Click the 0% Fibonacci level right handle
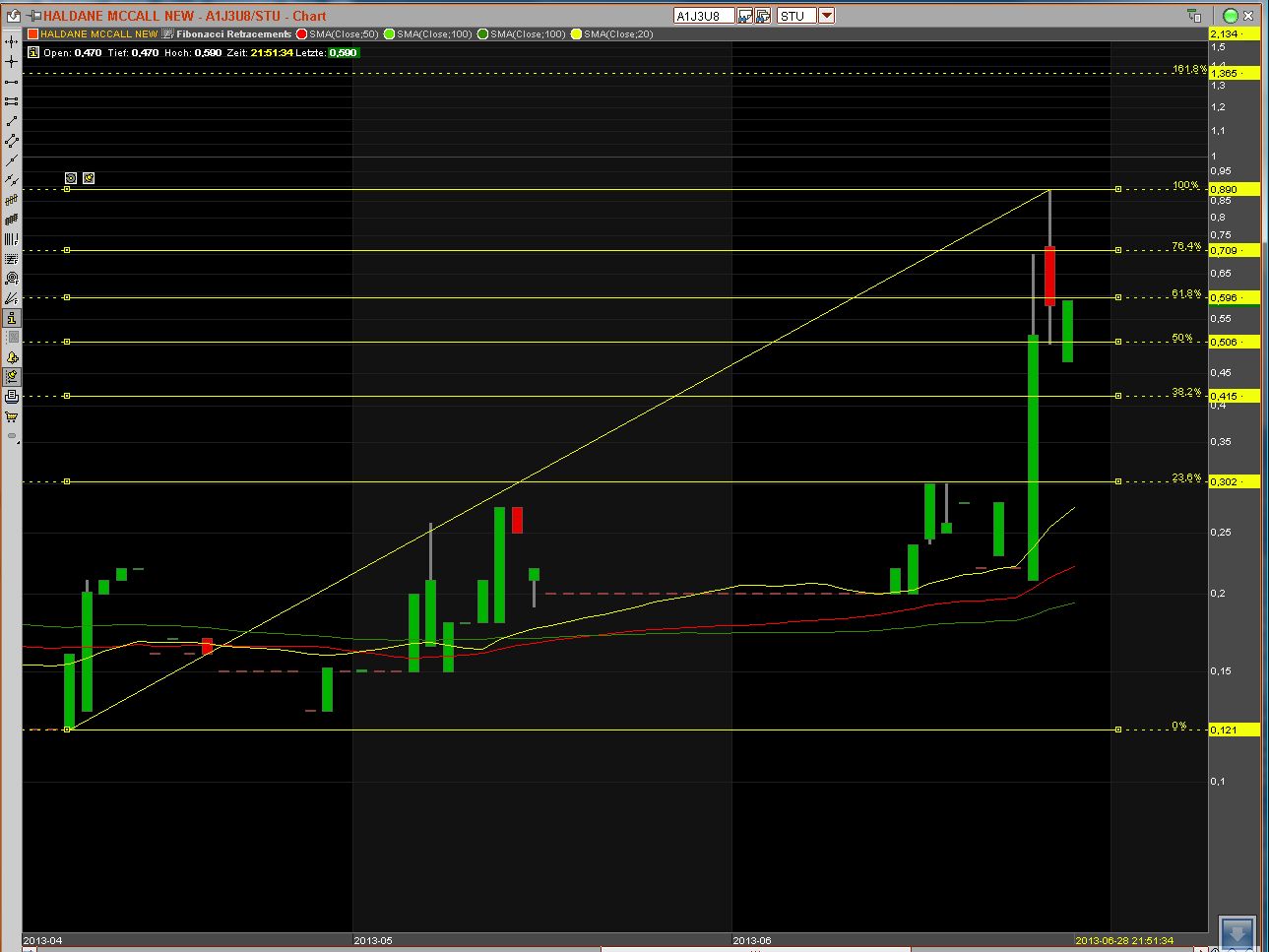1269x952 pixels. (1118, 730)
